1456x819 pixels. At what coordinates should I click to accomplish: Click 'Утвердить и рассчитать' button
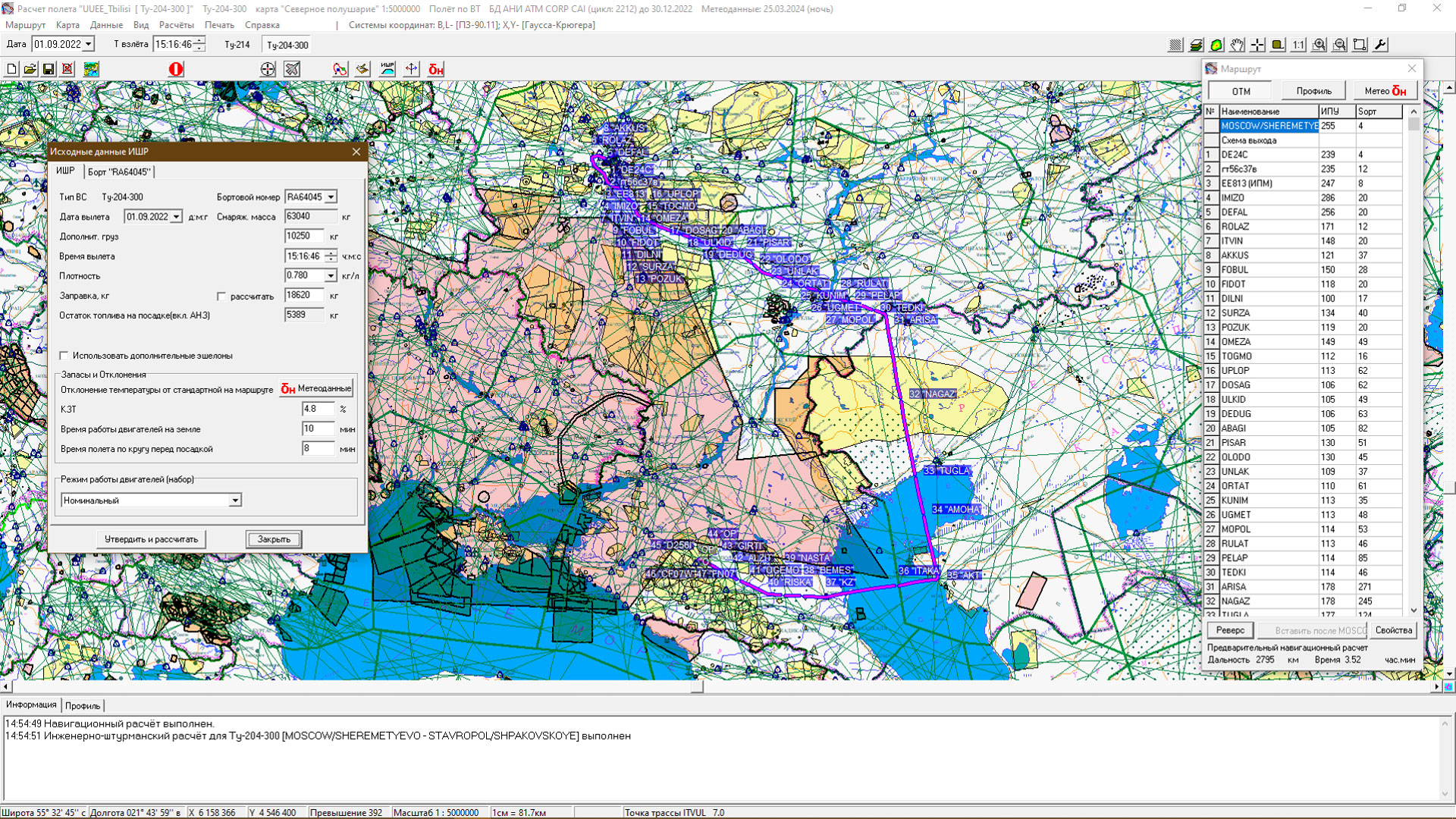151,539
